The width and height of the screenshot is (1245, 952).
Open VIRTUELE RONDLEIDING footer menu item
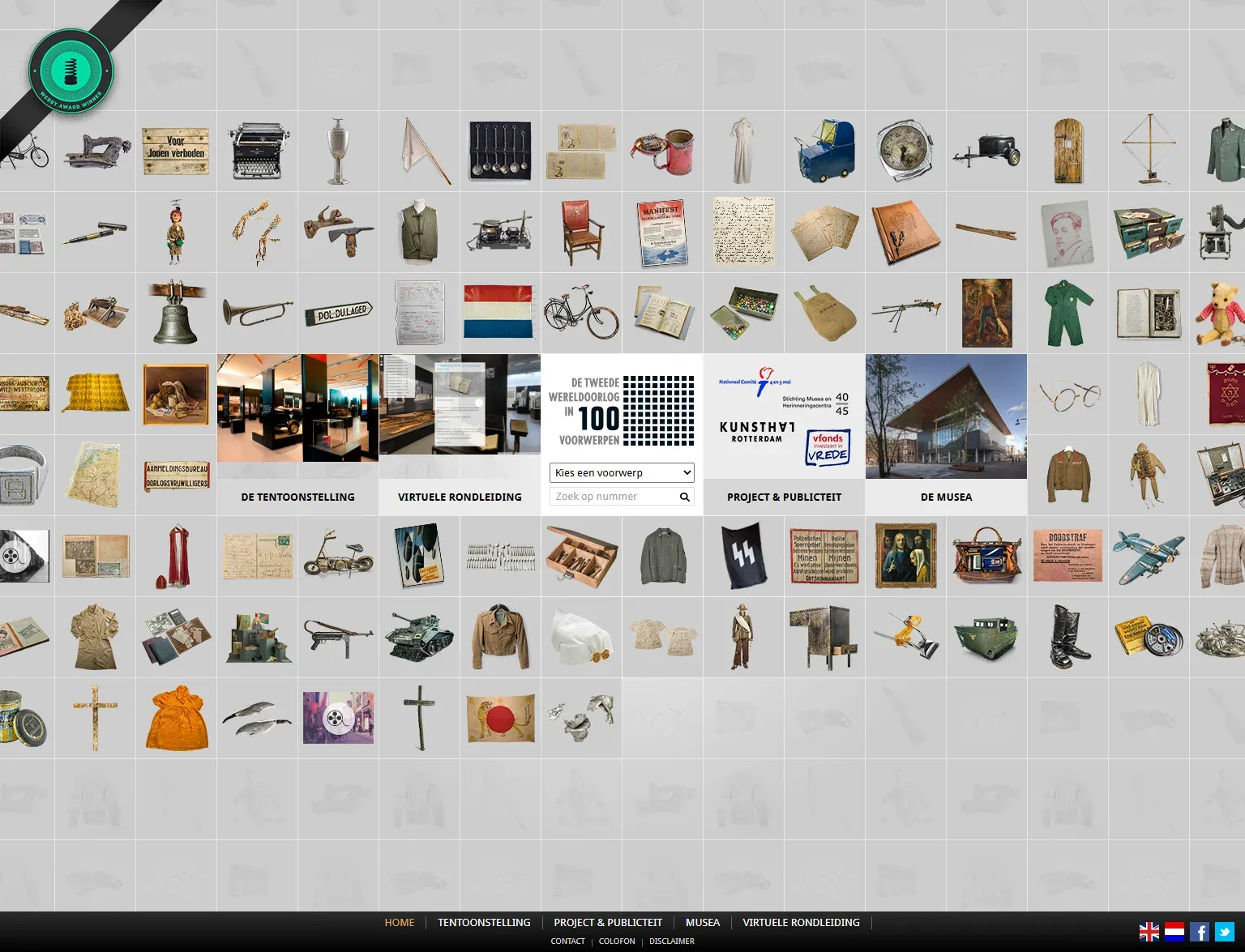click(x=801, y=922)
